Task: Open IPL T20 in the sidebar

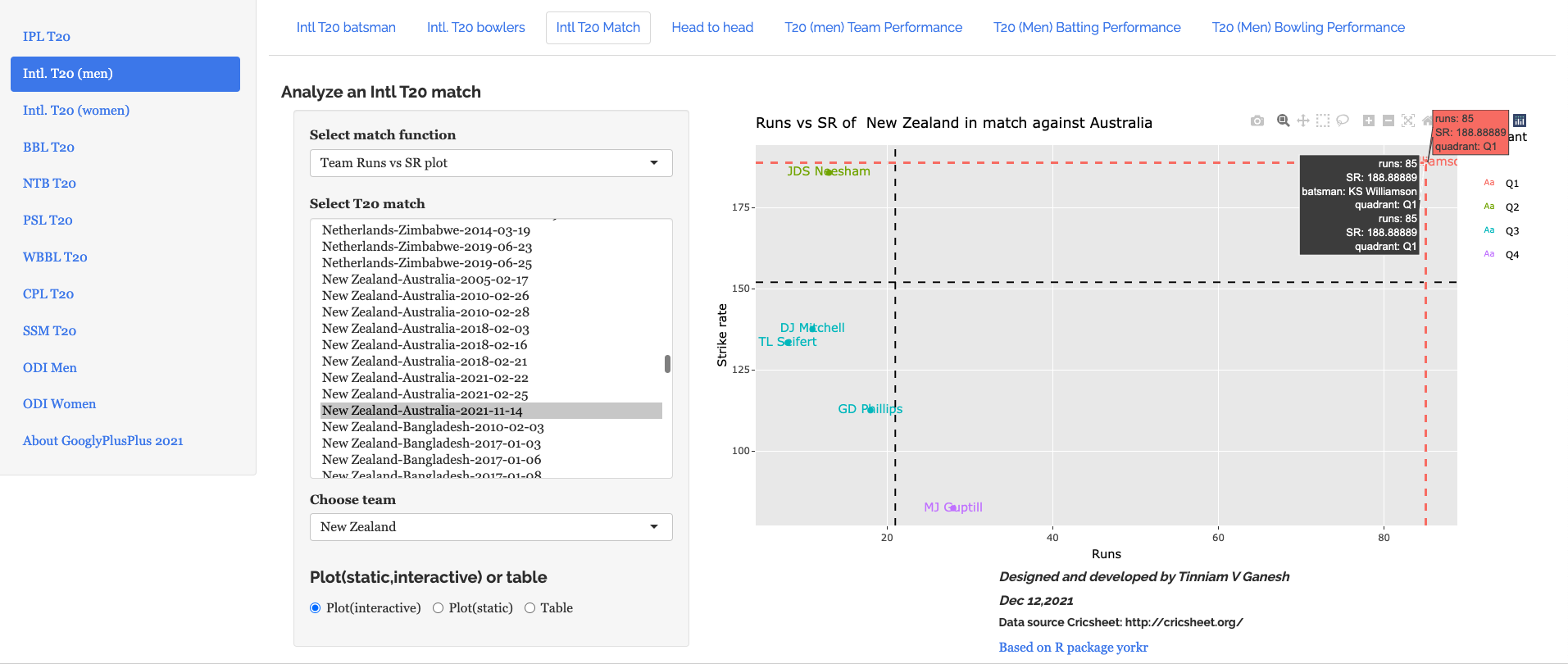Action: [x=47, y=37]
